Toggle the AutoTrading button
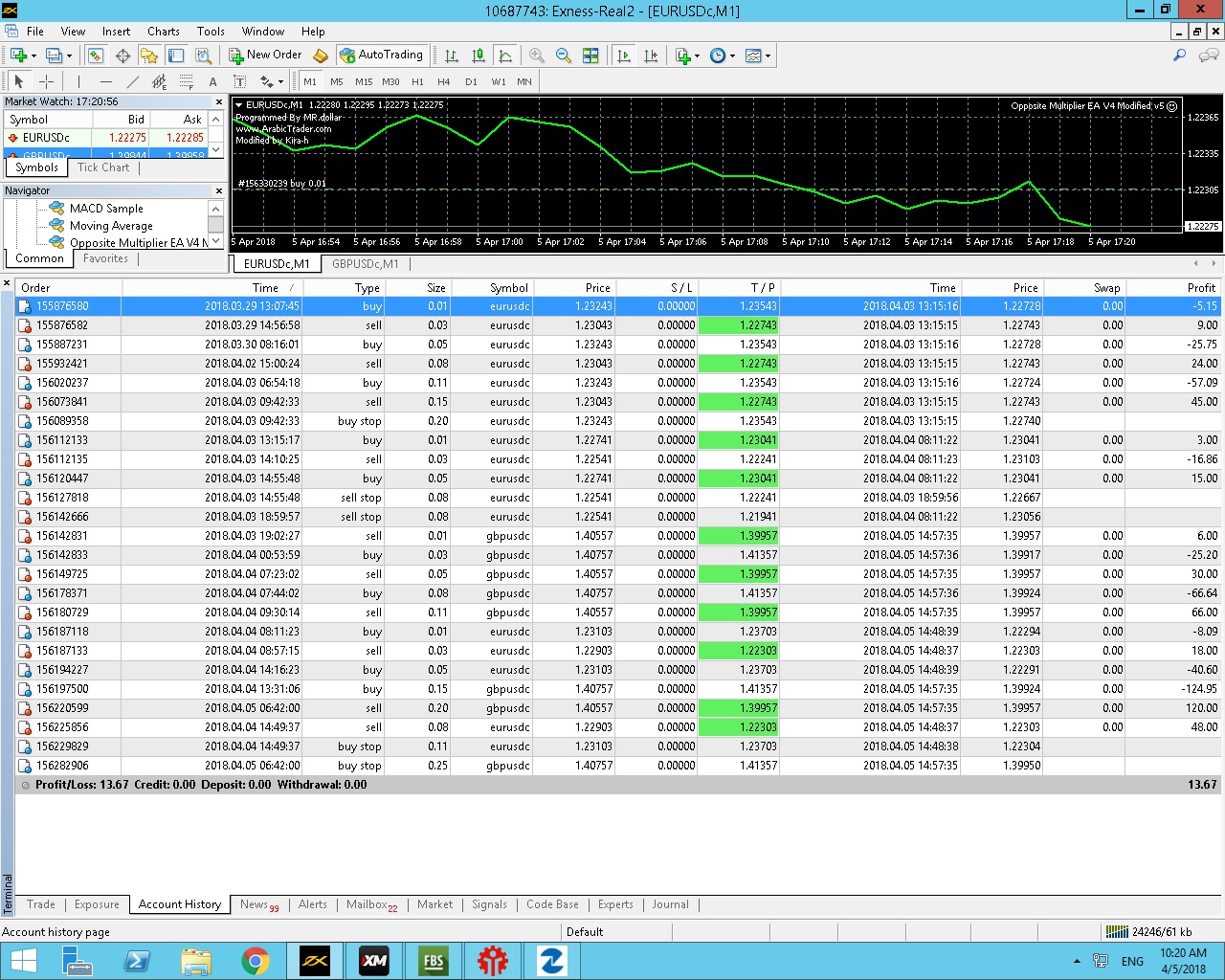Viewport: 1225px width, 980px height. pyautogui.click(x=381, y=56)
